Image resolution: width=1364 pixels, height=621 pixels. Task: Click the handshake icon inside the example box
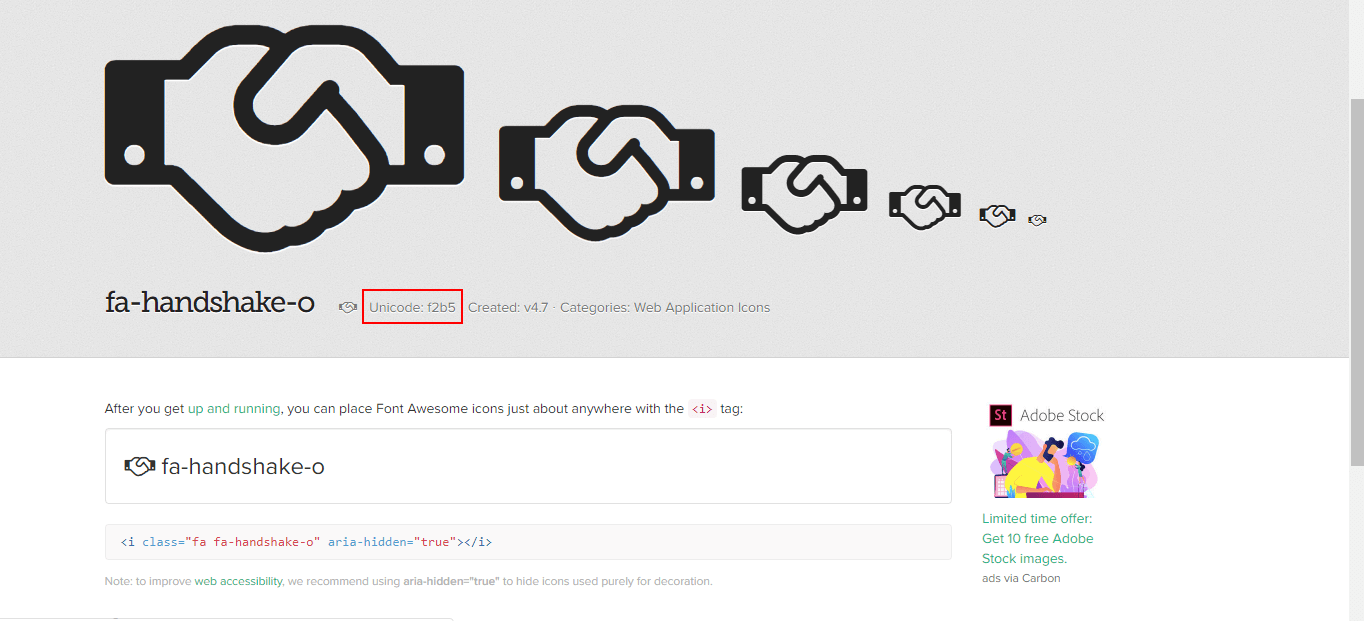pyautogui.click(x=140, y=466)
